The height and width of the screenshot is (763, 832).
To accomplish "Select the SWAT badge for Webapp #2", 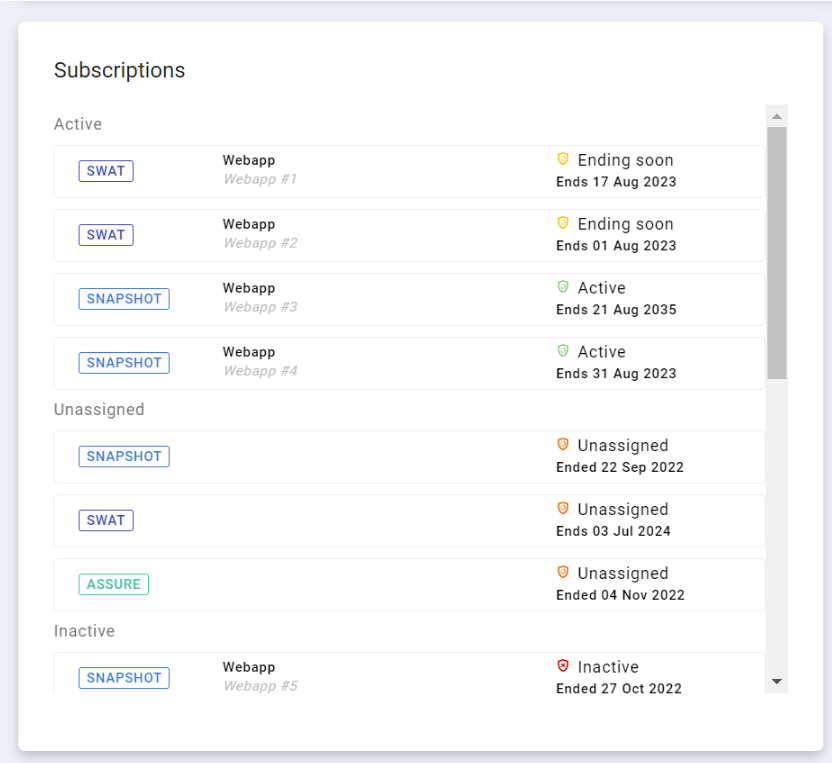I will [x=106, y=235].
